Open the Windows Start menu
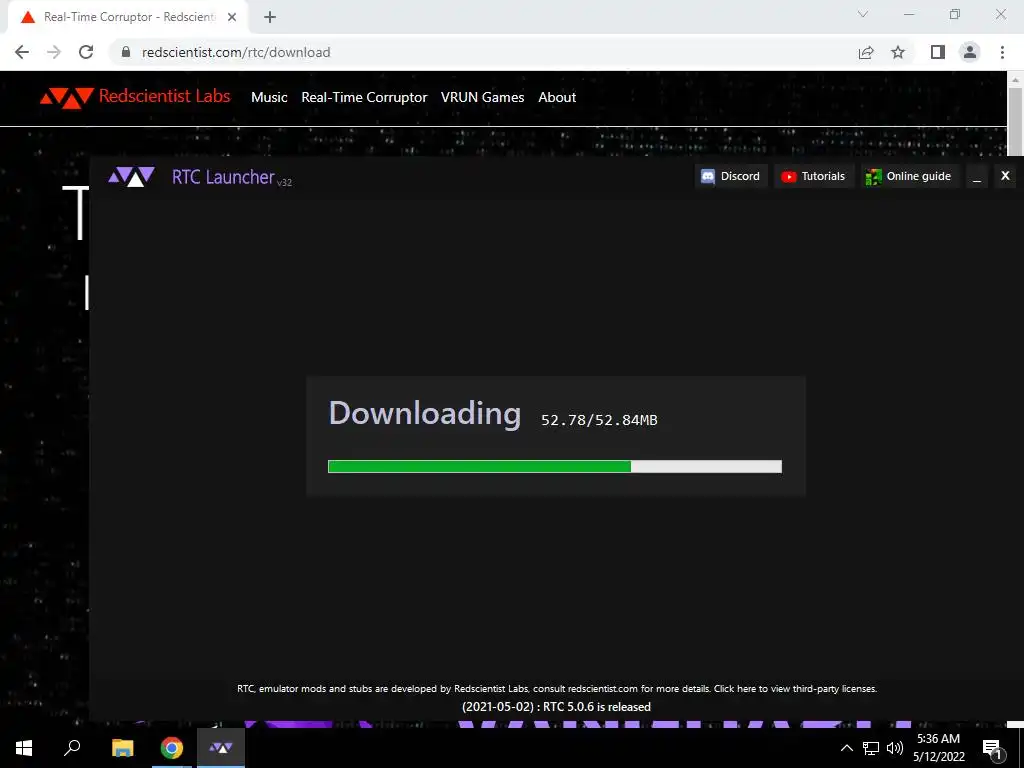 [x=24, y=748]
